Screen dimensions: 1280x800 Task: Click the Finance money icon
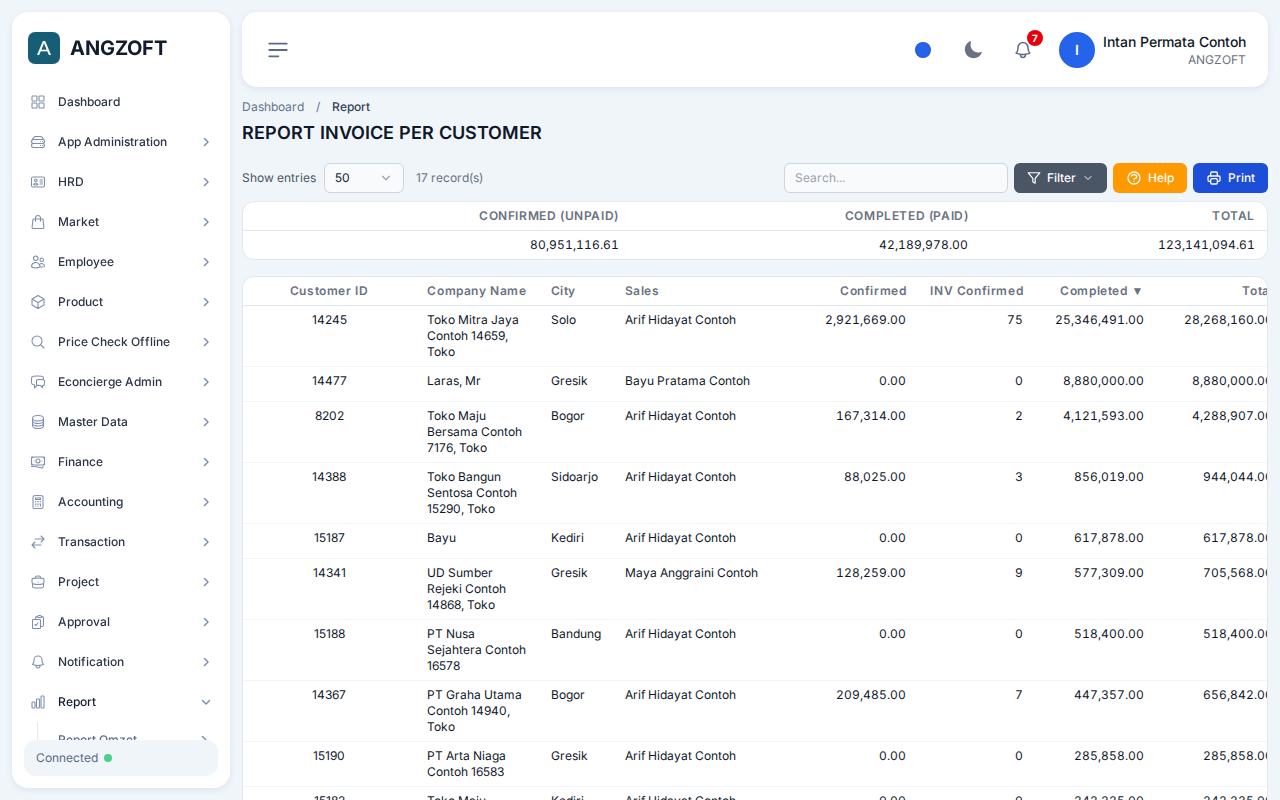[x=38, y=462]
